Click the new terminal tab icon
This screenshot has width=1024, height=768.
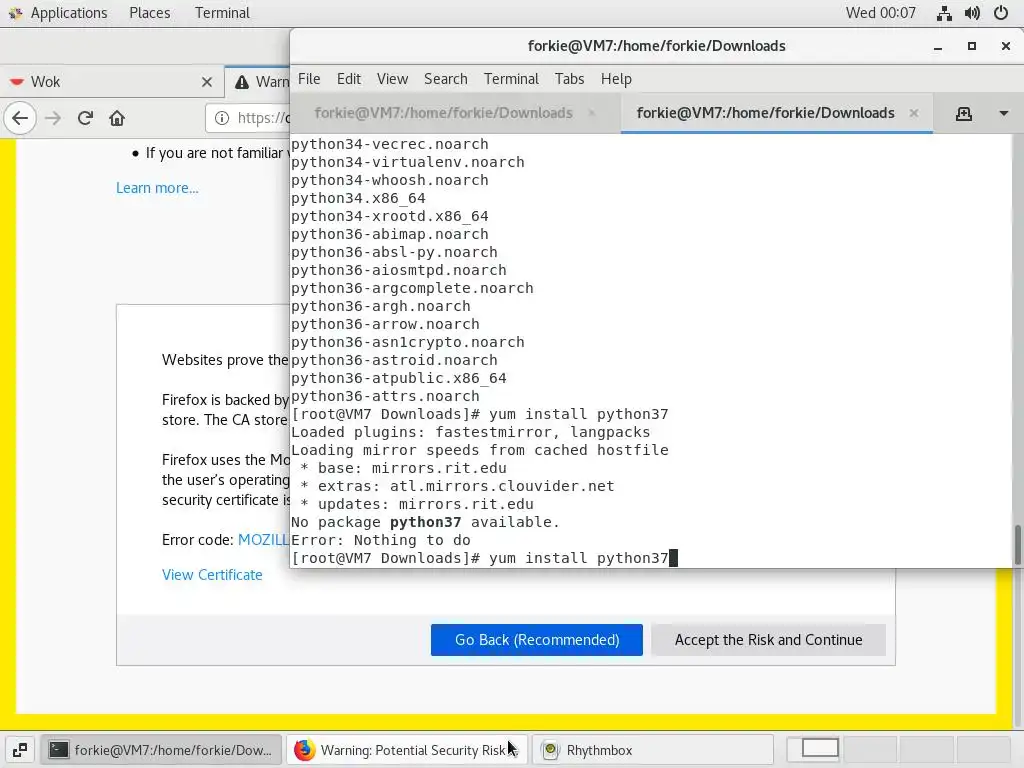tap(964, 114)
